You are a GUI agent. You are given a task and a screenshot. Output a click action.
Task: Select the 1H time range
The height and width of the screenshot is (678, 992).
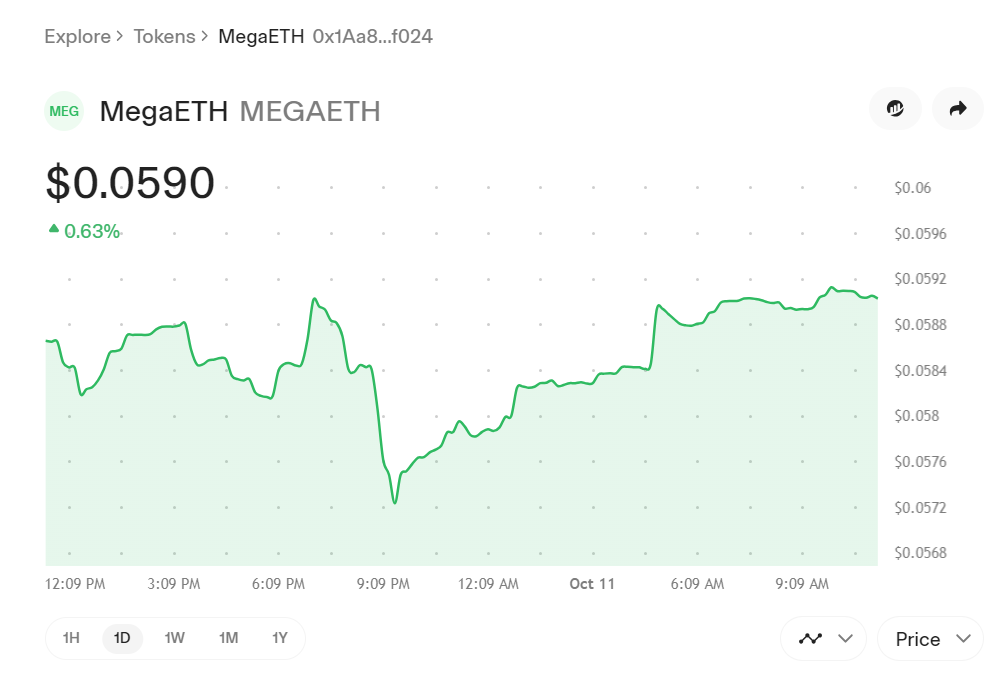click(71, 638)
